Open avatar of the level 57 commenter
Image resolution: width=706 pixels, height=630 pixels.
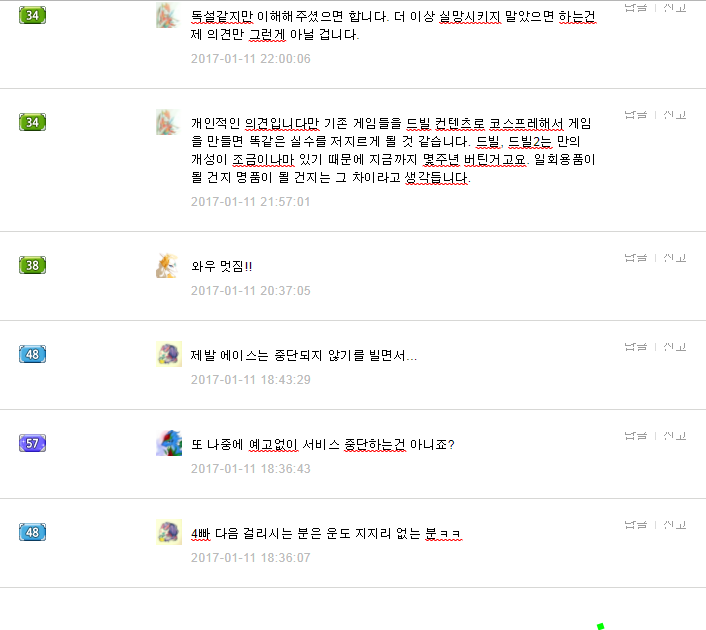[x=169, y=443]
